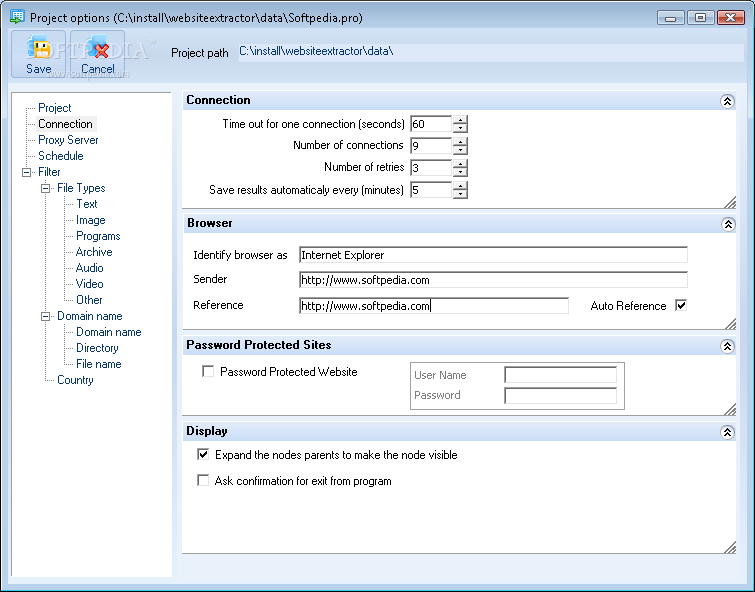Click the Browser section resize grip
This screenshot has width=755, height=592.
click(730, 324)
